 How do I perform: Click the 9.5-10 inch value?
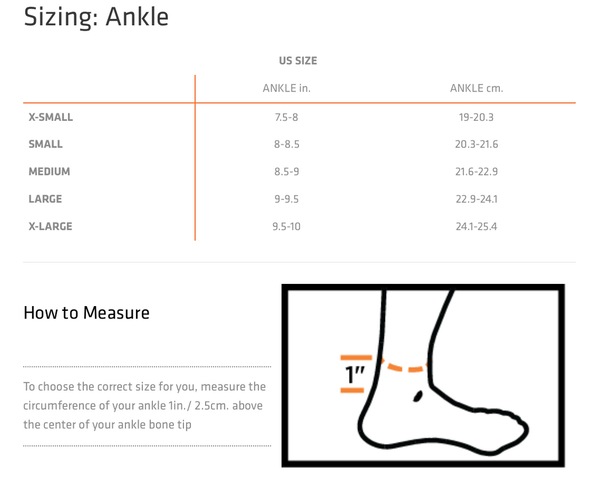coord(286,226)
